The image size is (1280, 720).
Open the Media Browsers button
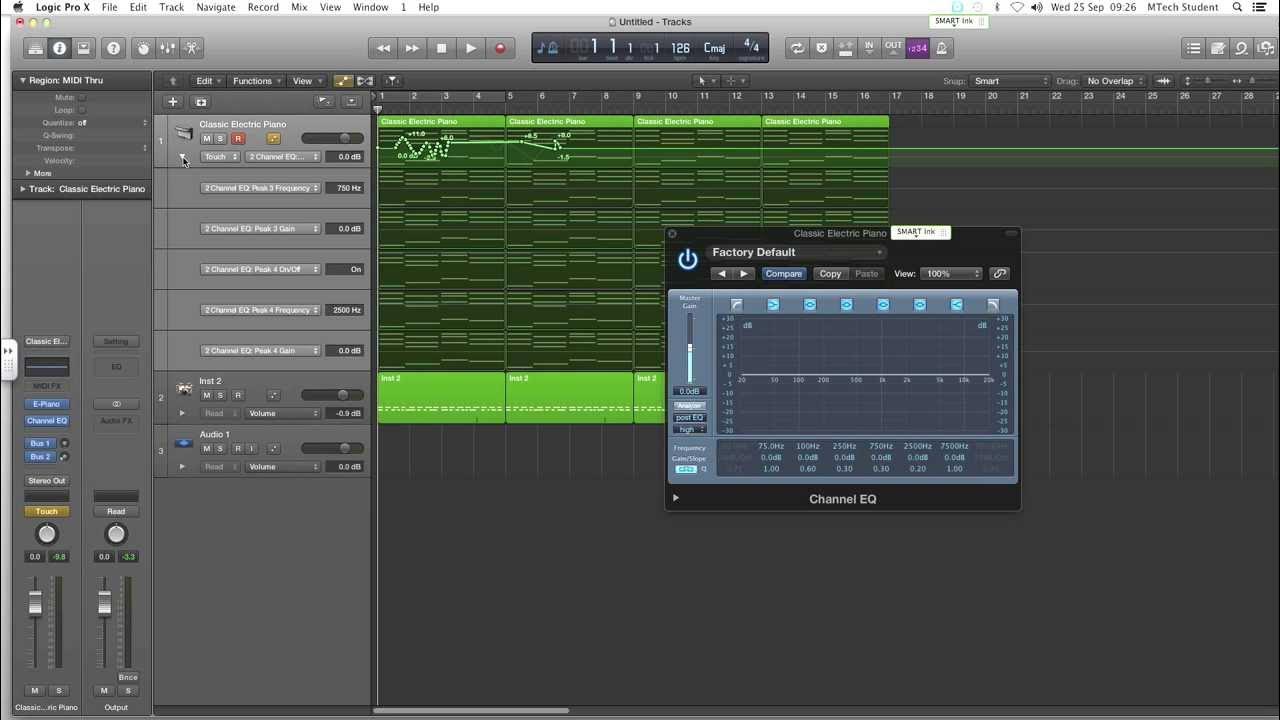[x=1266, y=48]
